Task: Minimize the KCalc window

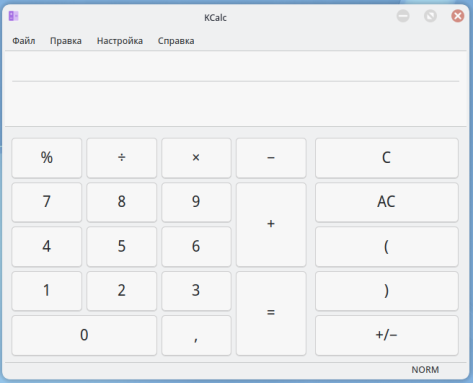Action: [403, 16]
